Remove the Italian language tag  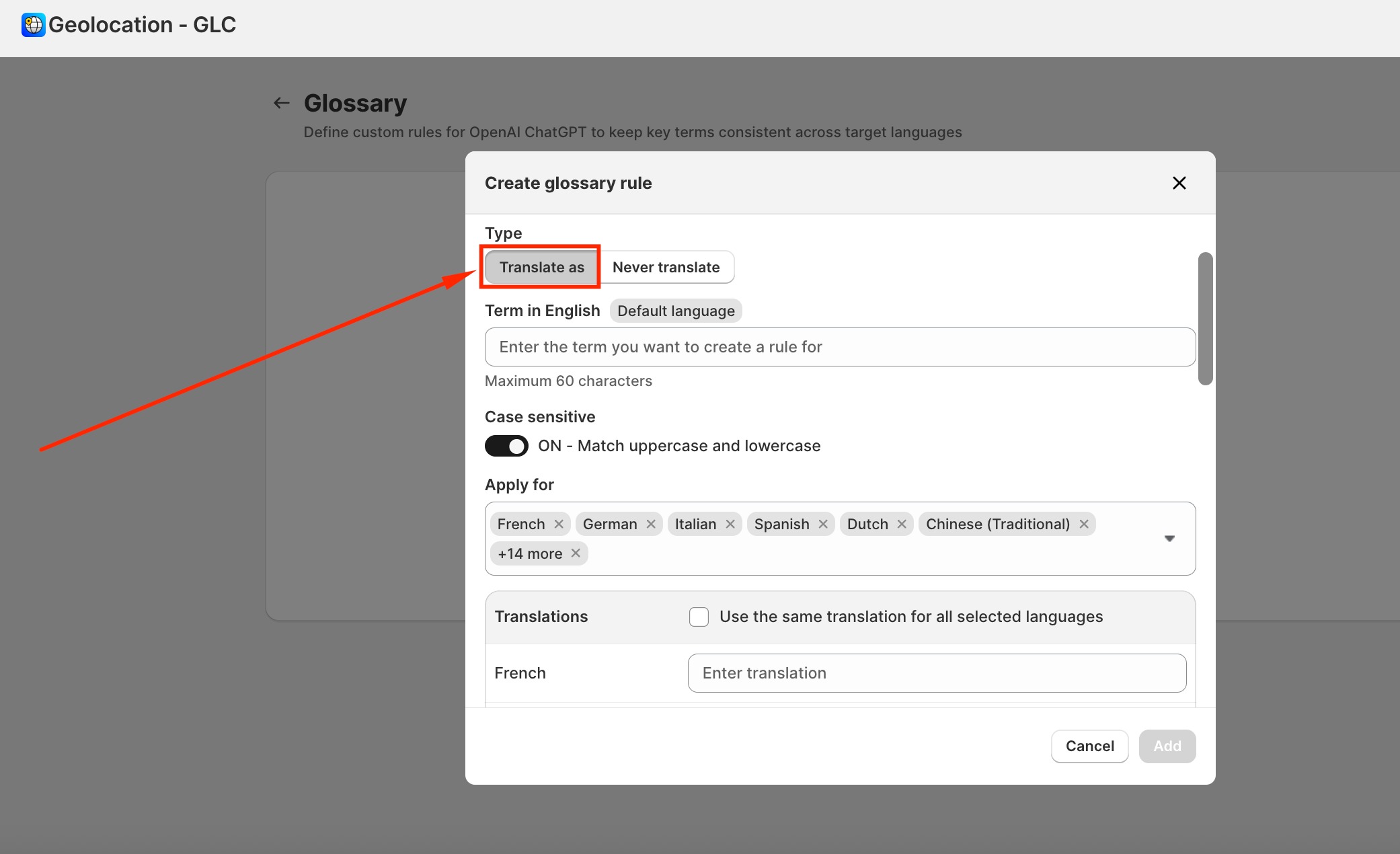[x=730, y=524]
